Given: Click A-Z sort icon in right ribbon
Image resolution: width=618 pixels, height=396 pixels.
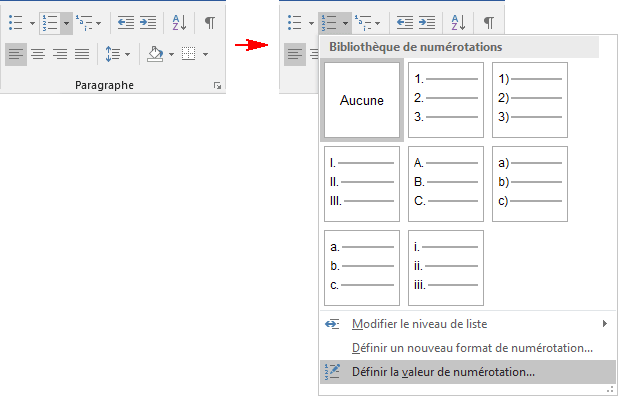Looking at the screenshot, I should 459,23.
